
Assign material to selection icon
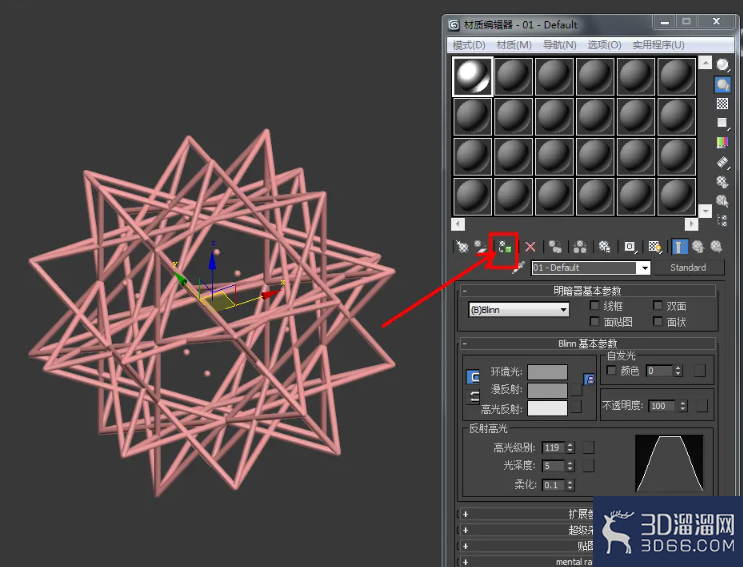tap(505, 247)
